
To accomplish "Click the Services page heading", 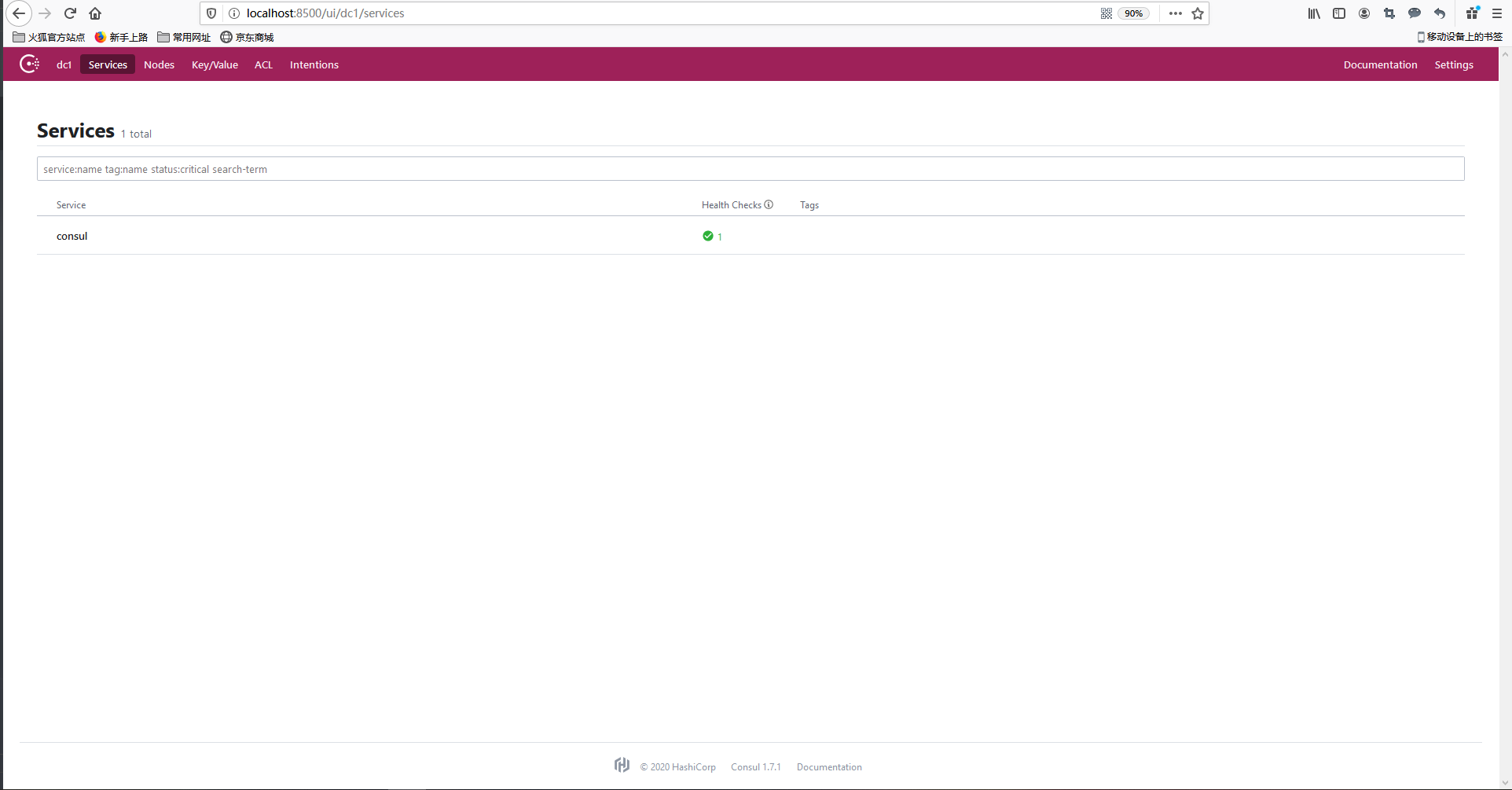I will click(x=75, y=130).
